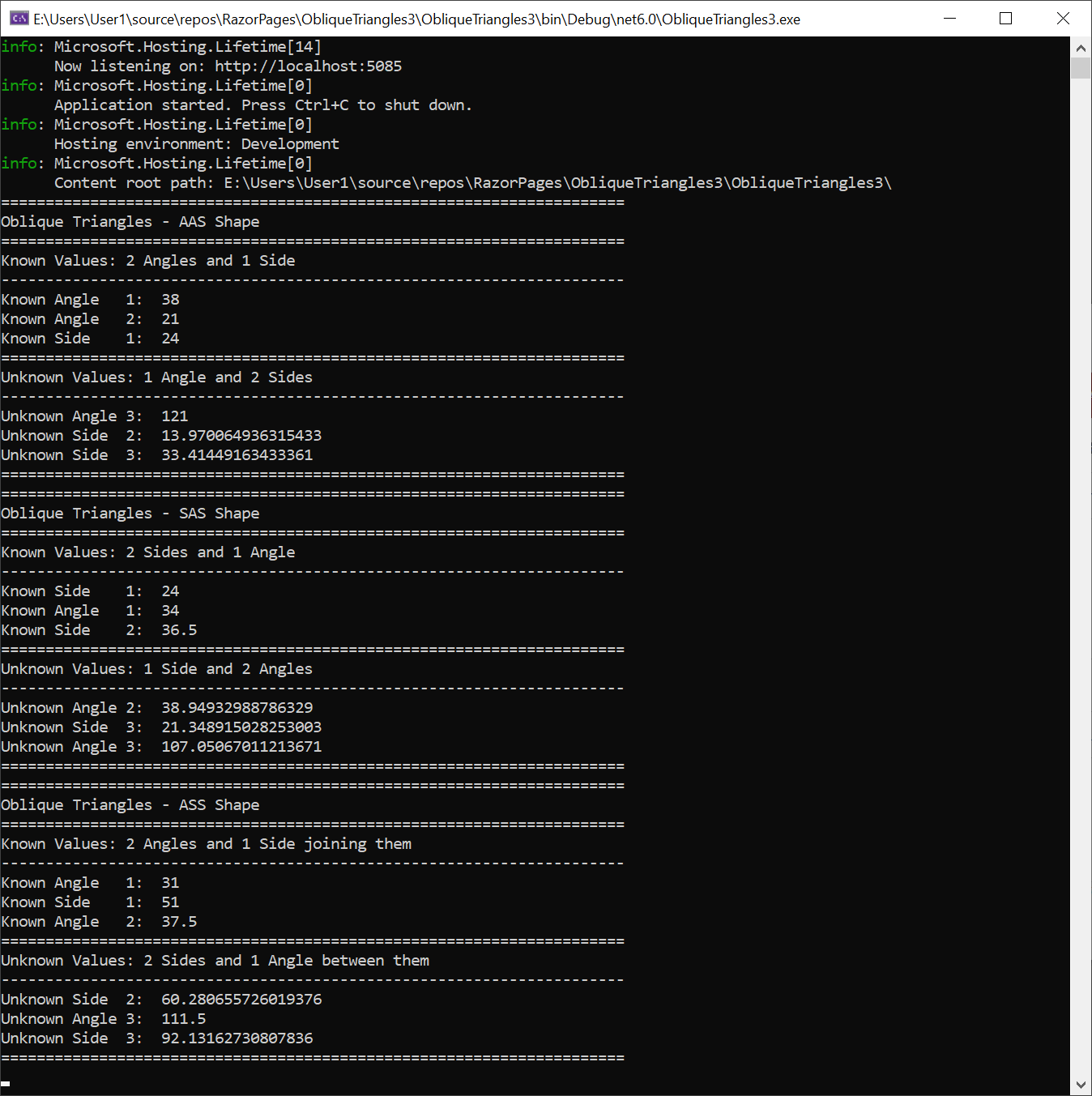Click Known Angle 1 value 34
1092x1096 pixels.
tap(170, 611)
